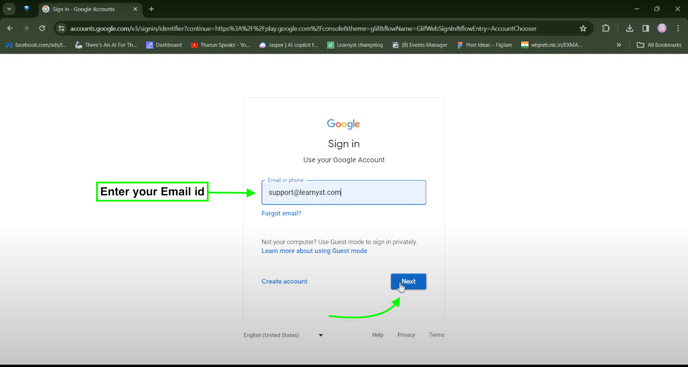Click the Terms footer link
Image resolution: width=688 pixels, height=367 pixels.
pyautogui.click(x=437, y=335)
